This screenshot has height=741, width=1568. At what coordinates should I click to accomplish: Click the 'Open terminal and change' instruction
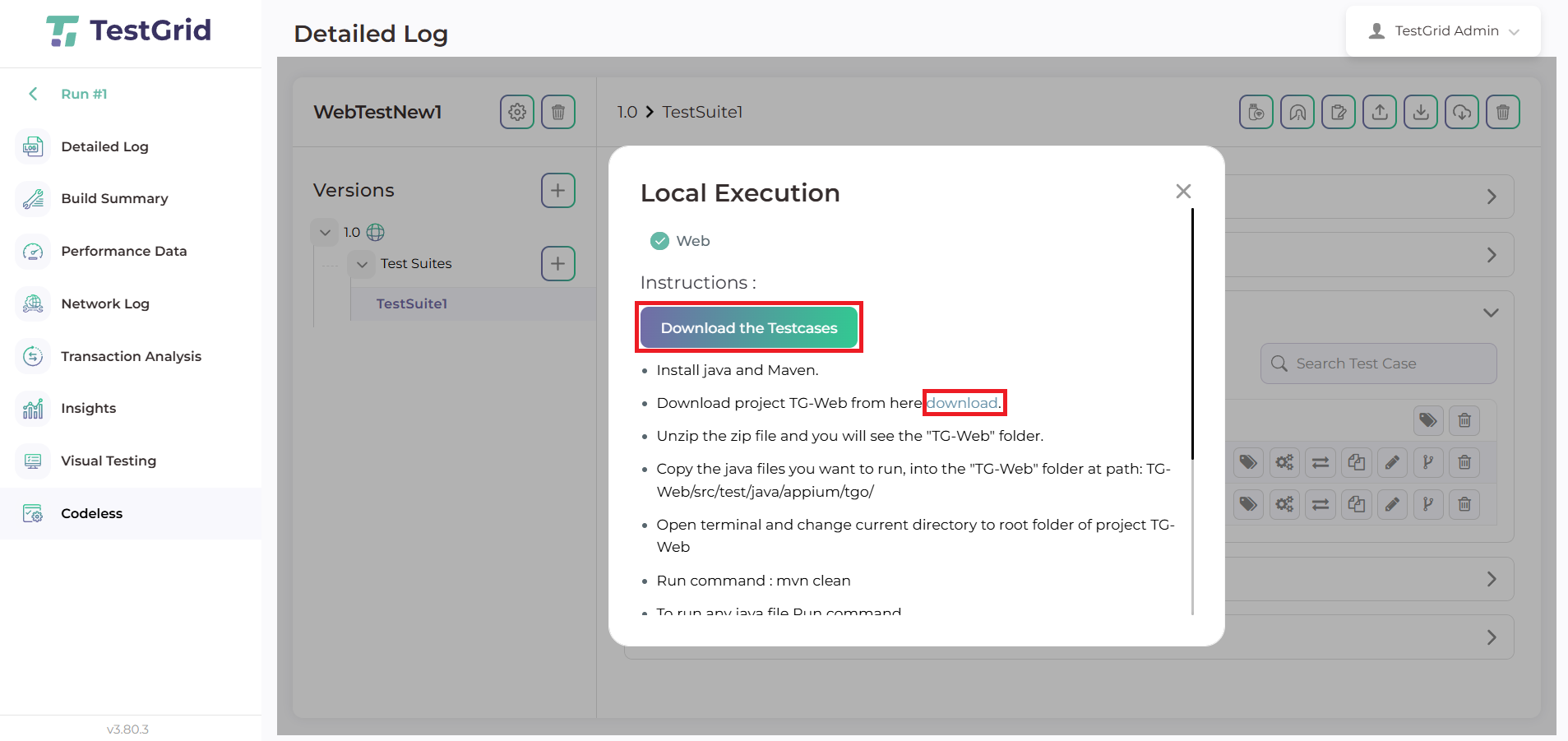(915, 535)
